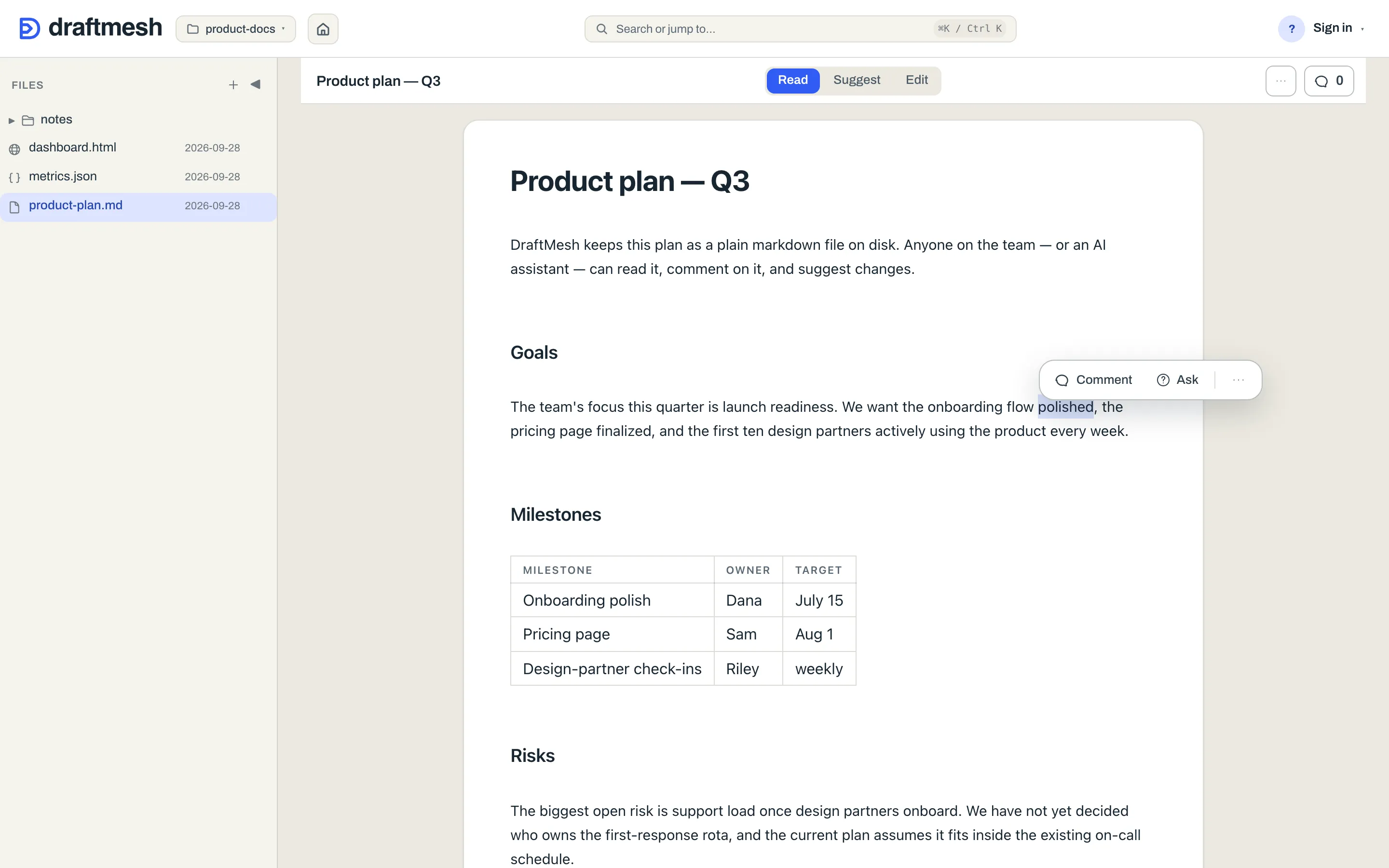
Task: Switch to Suggest mode
Action: 857,81
